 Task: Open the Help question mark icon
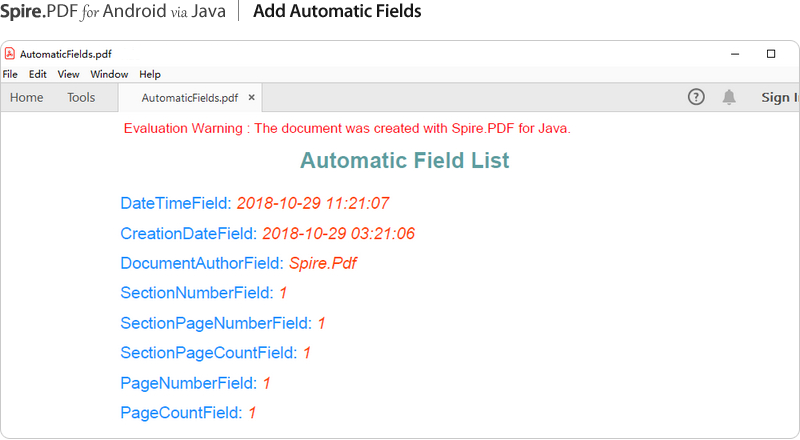click(697, 97)
